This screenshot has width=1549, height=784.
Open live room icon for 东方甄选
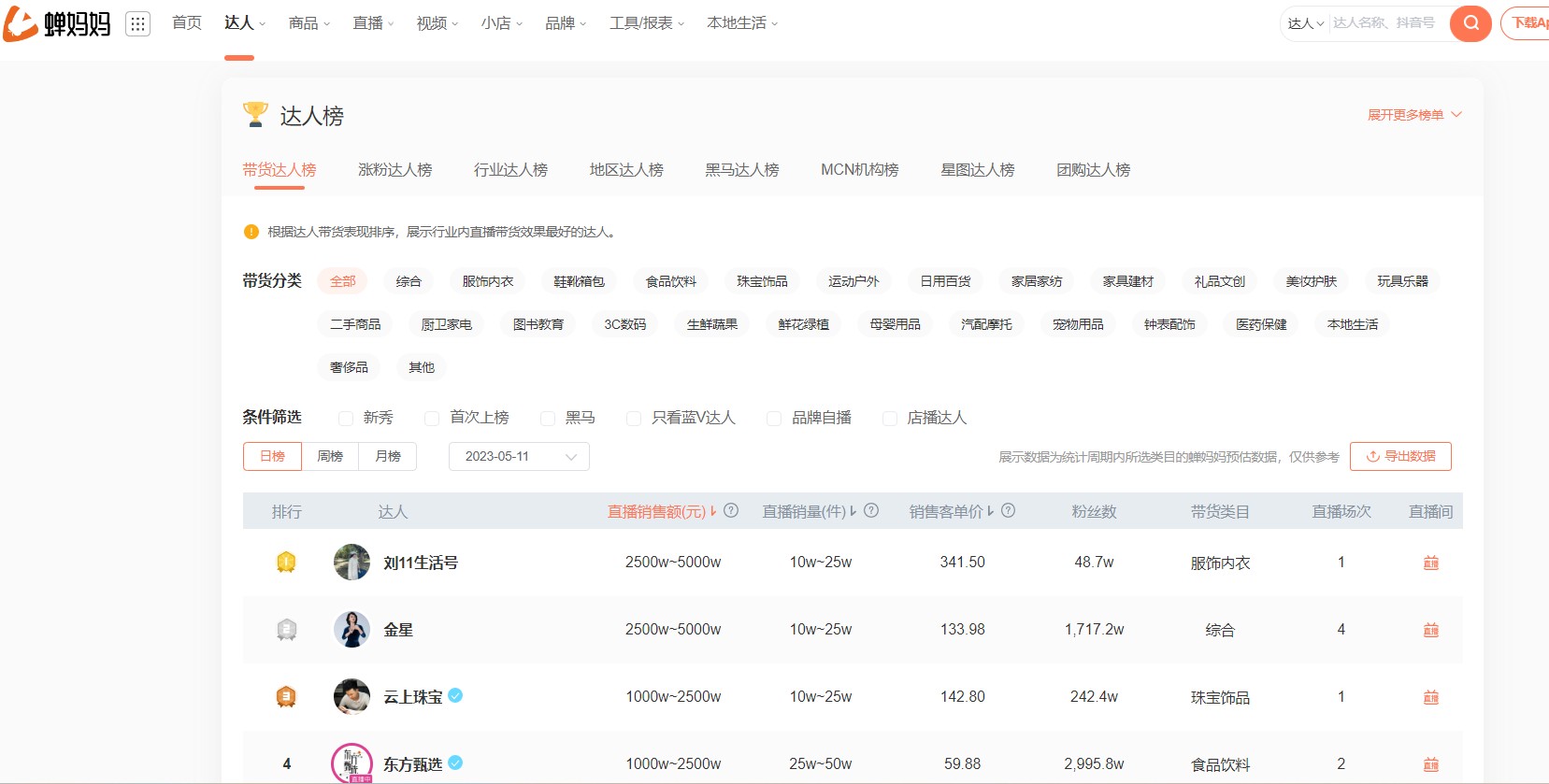coord(1430,764)
